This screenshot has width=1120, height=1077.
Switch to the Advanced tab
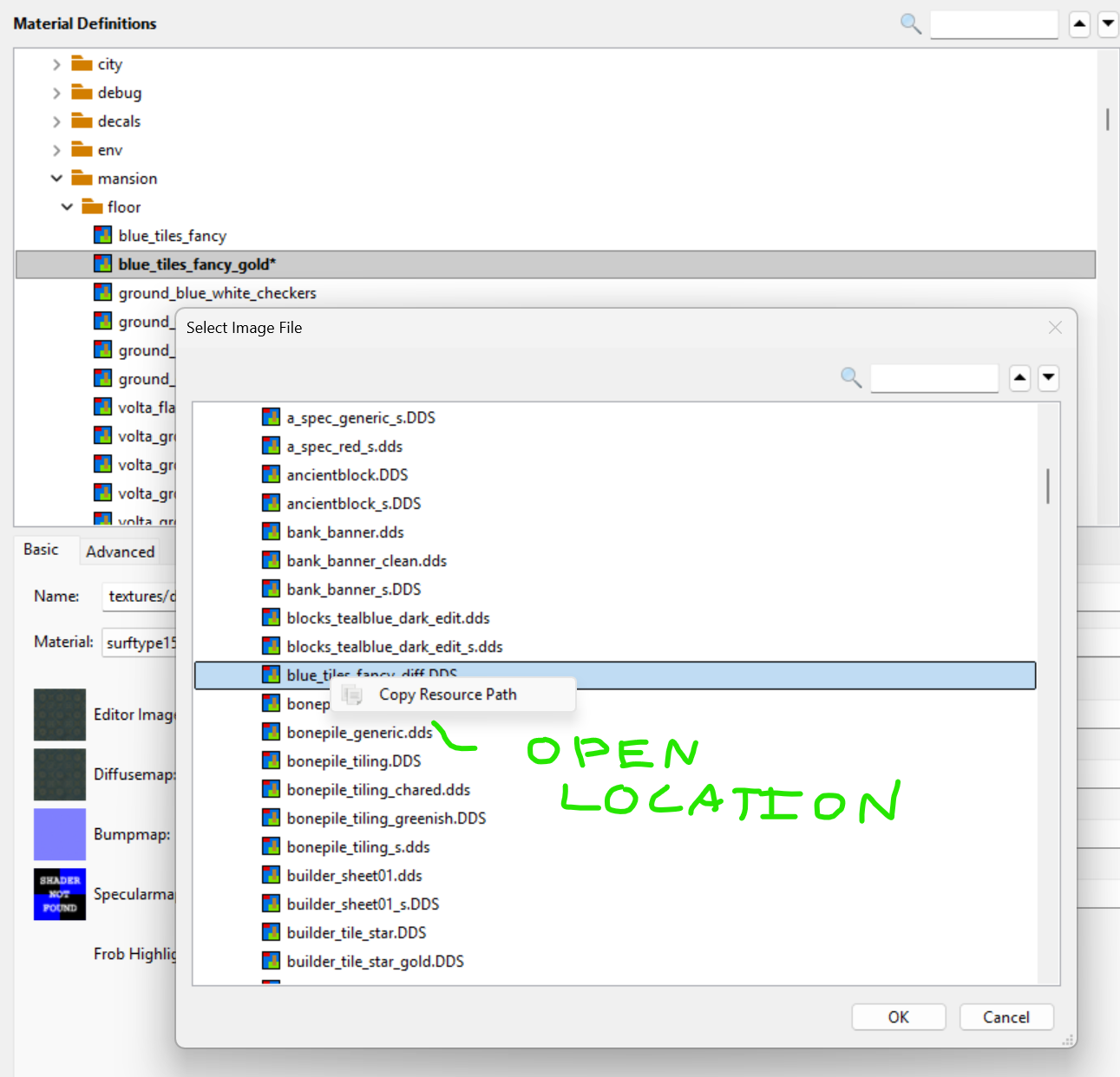(120, 552)
